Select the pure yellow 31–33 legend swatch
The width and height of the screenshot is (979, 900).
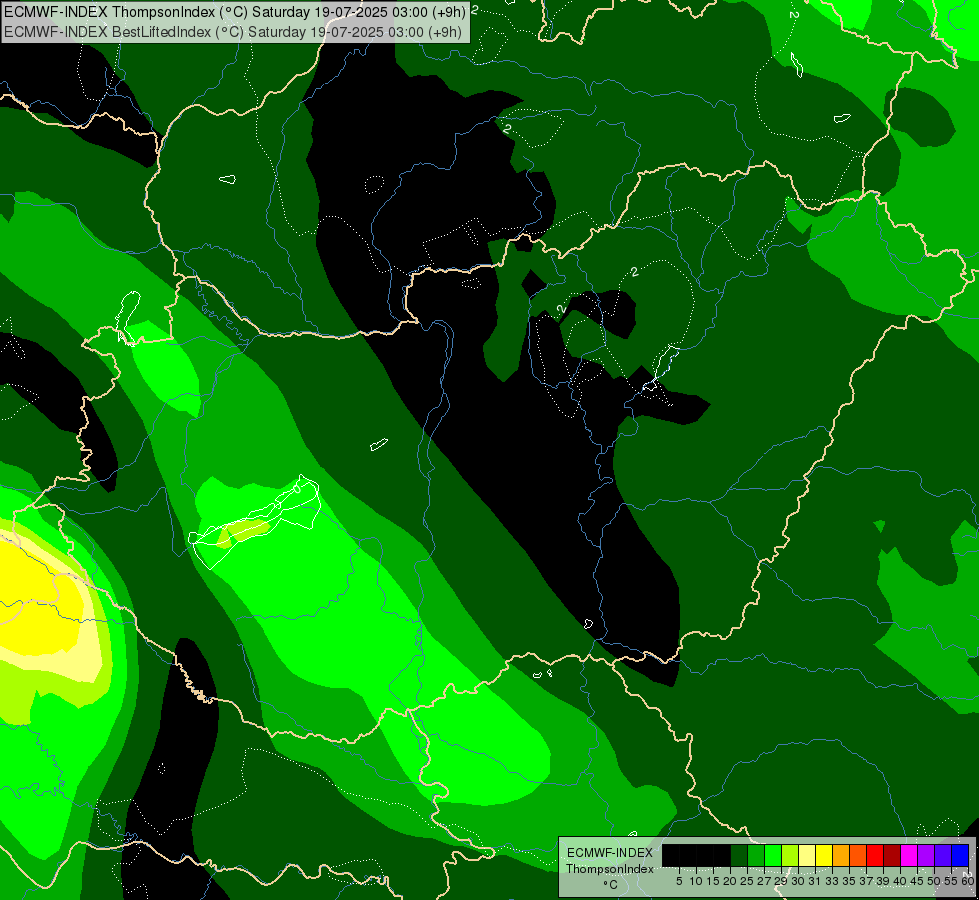click(824, 855)
